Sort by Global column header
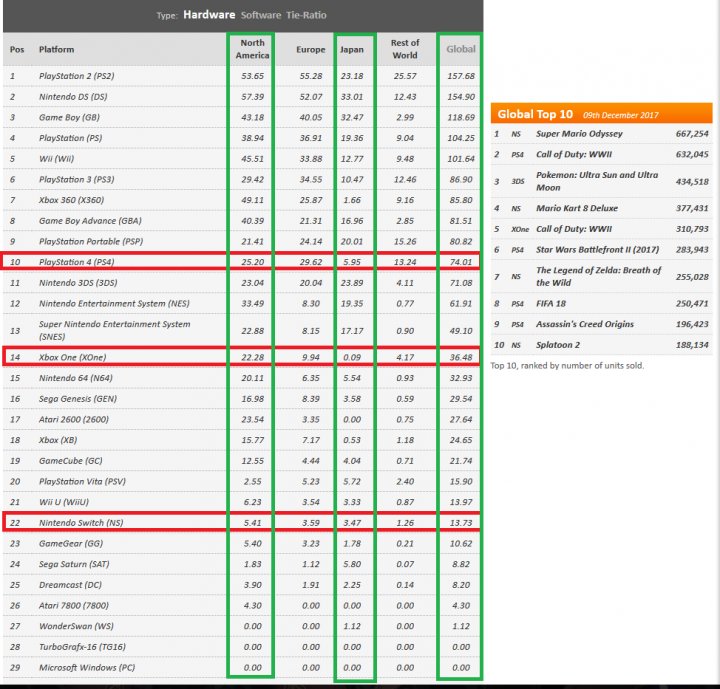720x689 pixels. (461, 49)
